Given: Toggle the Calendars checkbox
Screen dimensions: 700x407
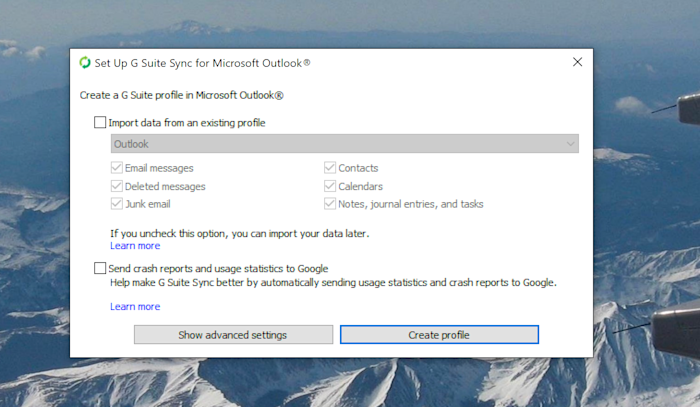Looking at the screenshot, I should 330,186.
